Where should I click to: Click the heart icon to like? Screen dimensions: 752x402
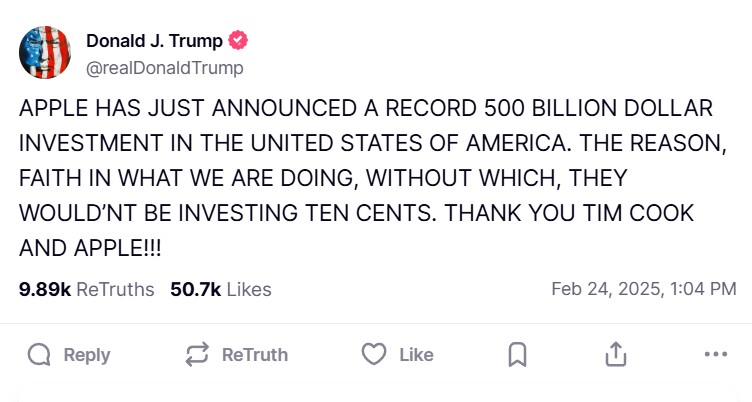[373, 355]
